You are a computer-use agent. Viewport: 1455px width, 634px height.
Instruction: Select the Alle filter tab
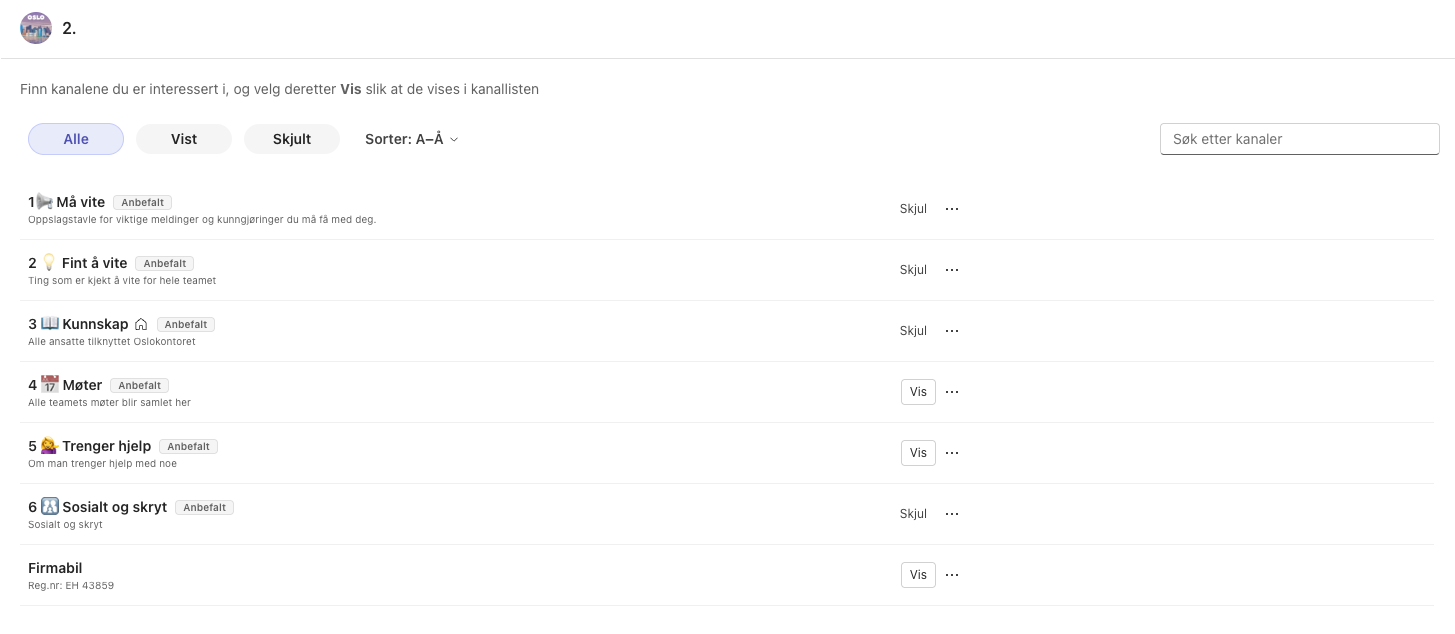(76, 139)
